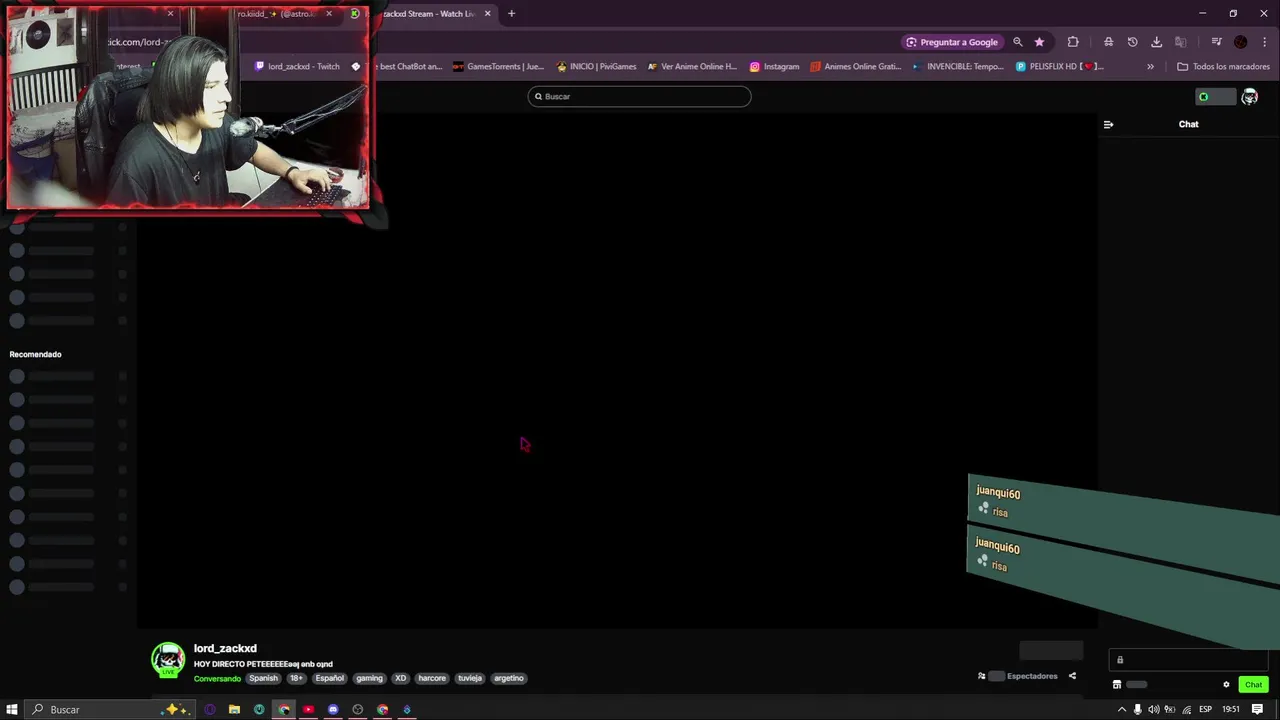The width and height of the screenshot is (1280, 720).
Task: Bookmark this page with the star icon
Action: (1039, 42)
